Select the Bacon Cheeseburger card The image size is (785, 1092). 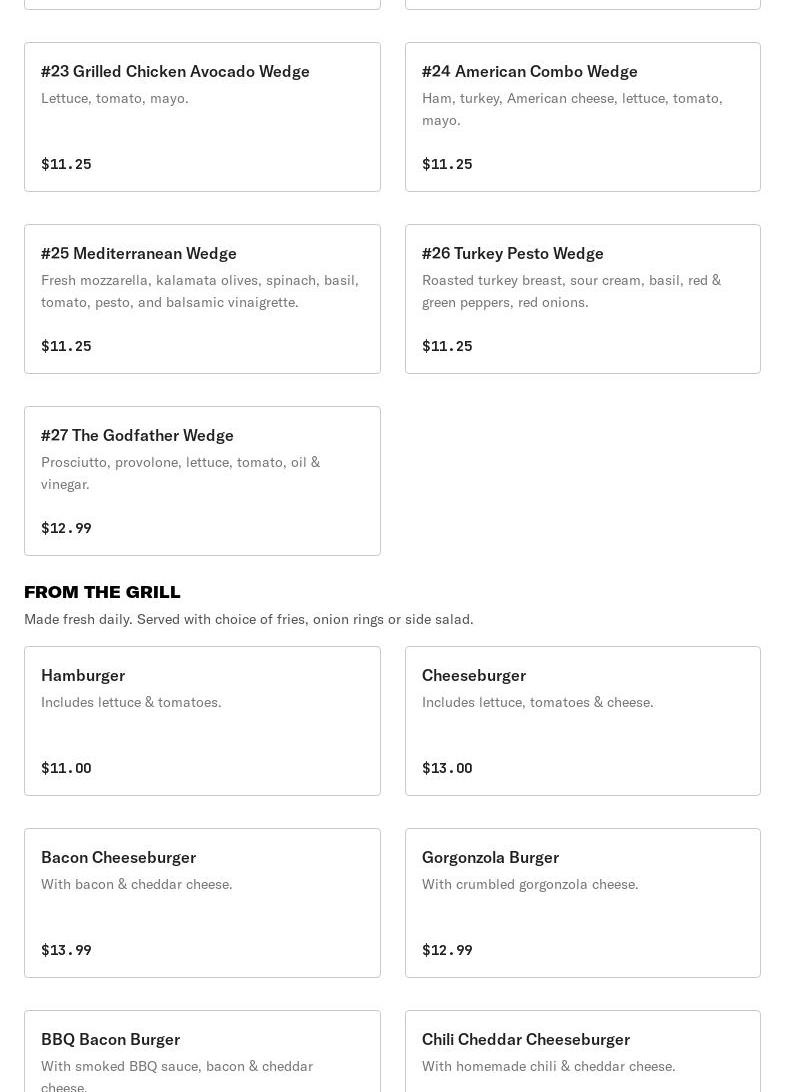coord(202,902)
